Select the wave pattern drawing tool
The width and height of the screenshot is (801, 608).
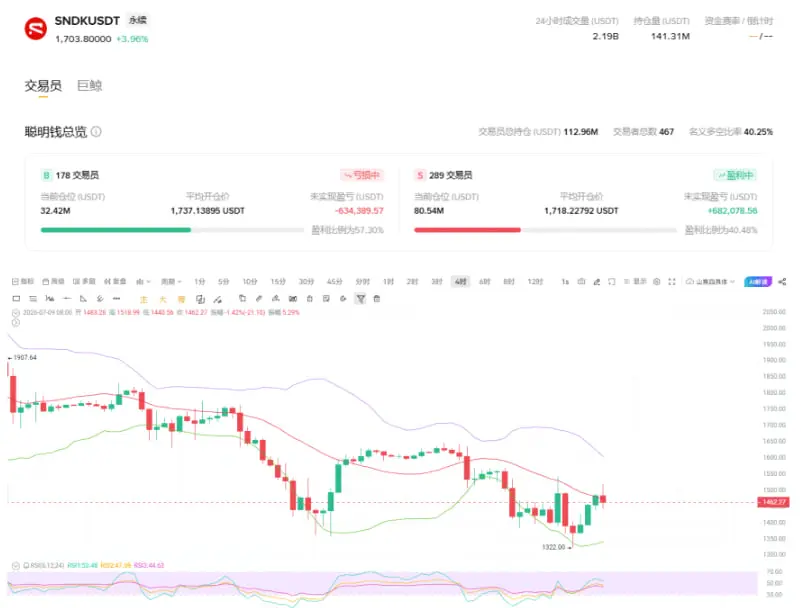pyautogui.click(x=50, y=298)
